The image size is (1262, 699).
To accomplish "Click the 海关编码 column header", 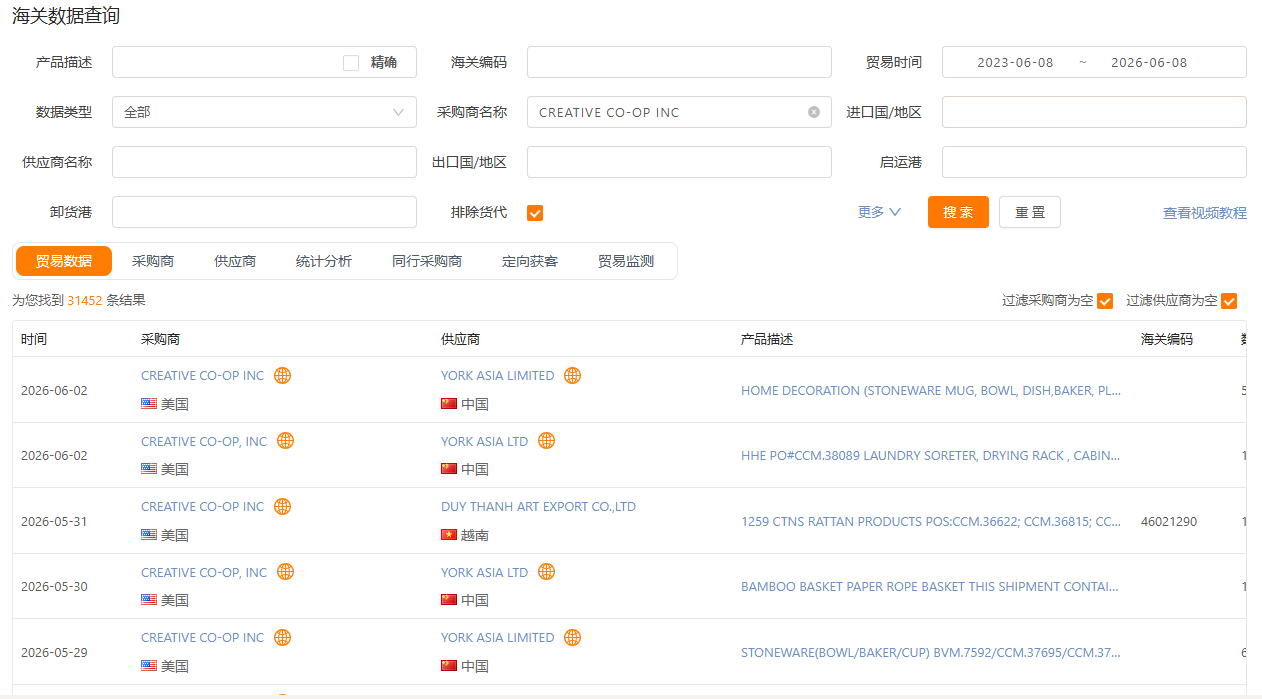I will coord(1167,339).
